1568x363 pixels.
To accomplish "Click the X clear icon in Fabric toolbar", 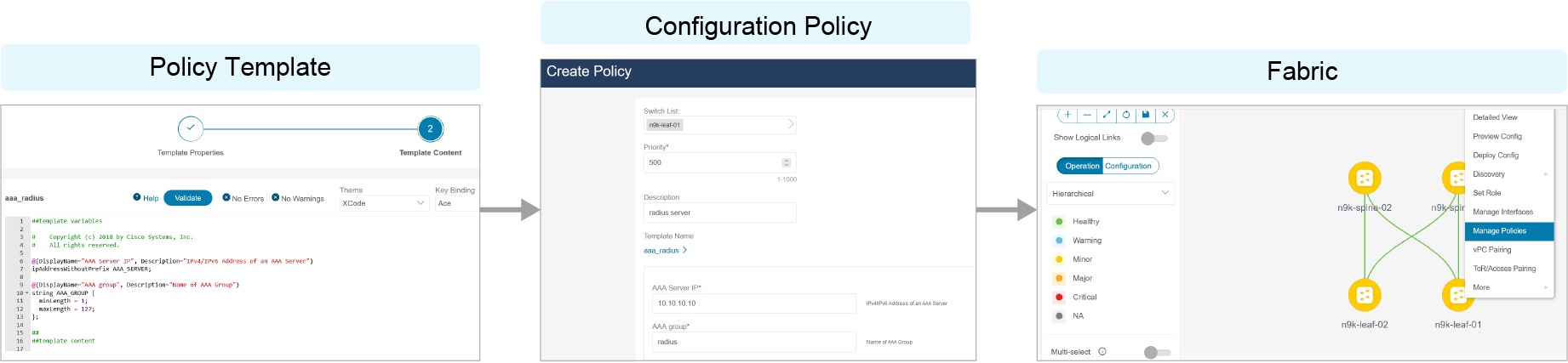I will (x=1165, y=115).
